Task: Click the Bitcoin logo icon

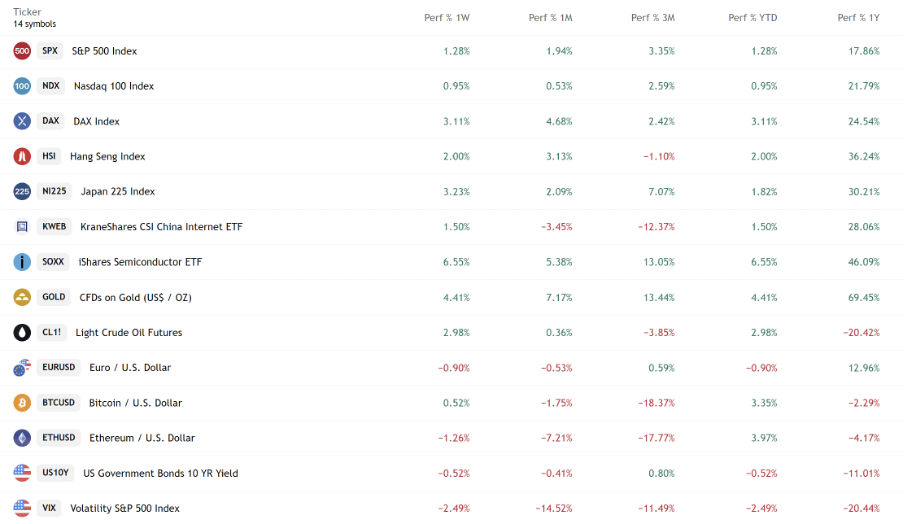Action: click(22, 403)
